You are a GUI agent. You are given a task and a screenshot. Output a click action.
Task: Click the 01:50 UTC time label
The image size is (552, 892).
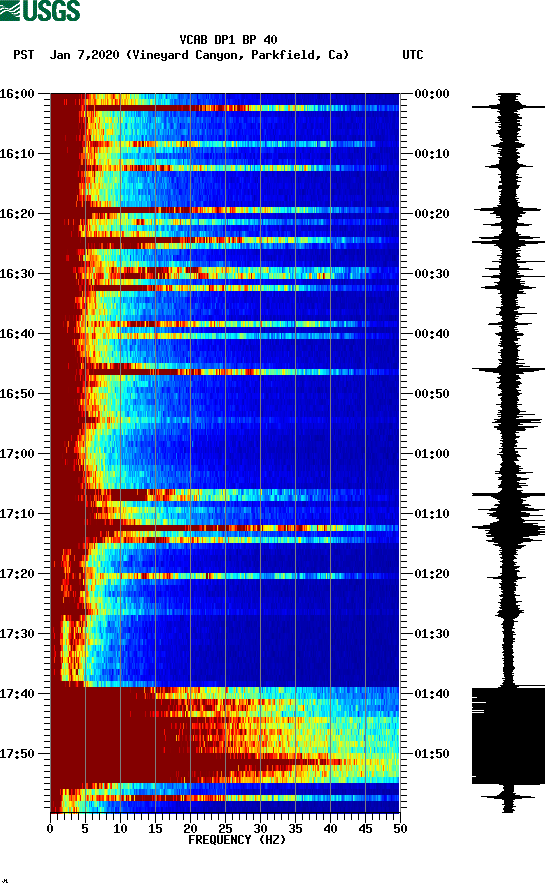coord(432,754)
